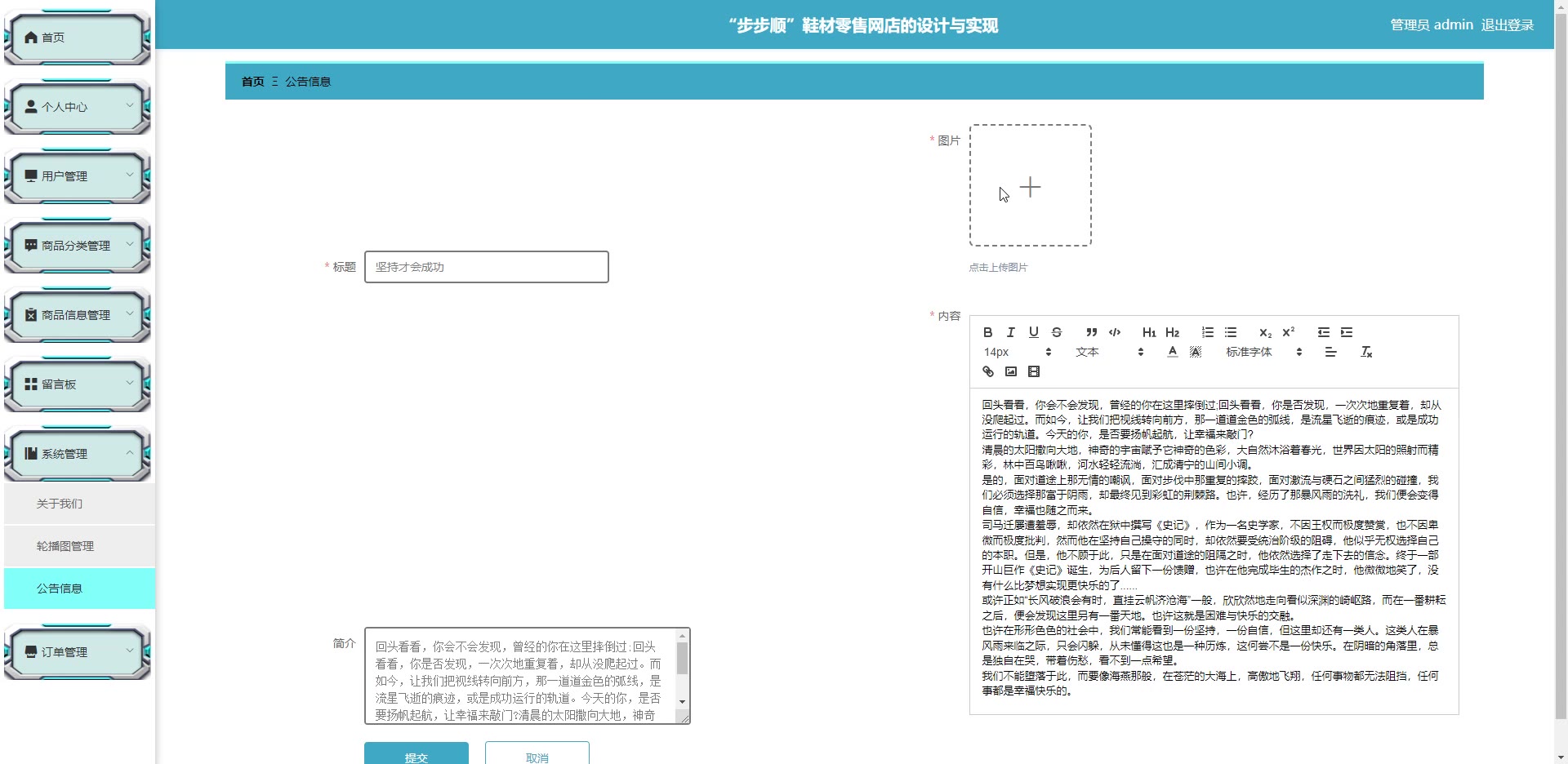Toggle bold formatting in the editor

[x=987, y=332]
